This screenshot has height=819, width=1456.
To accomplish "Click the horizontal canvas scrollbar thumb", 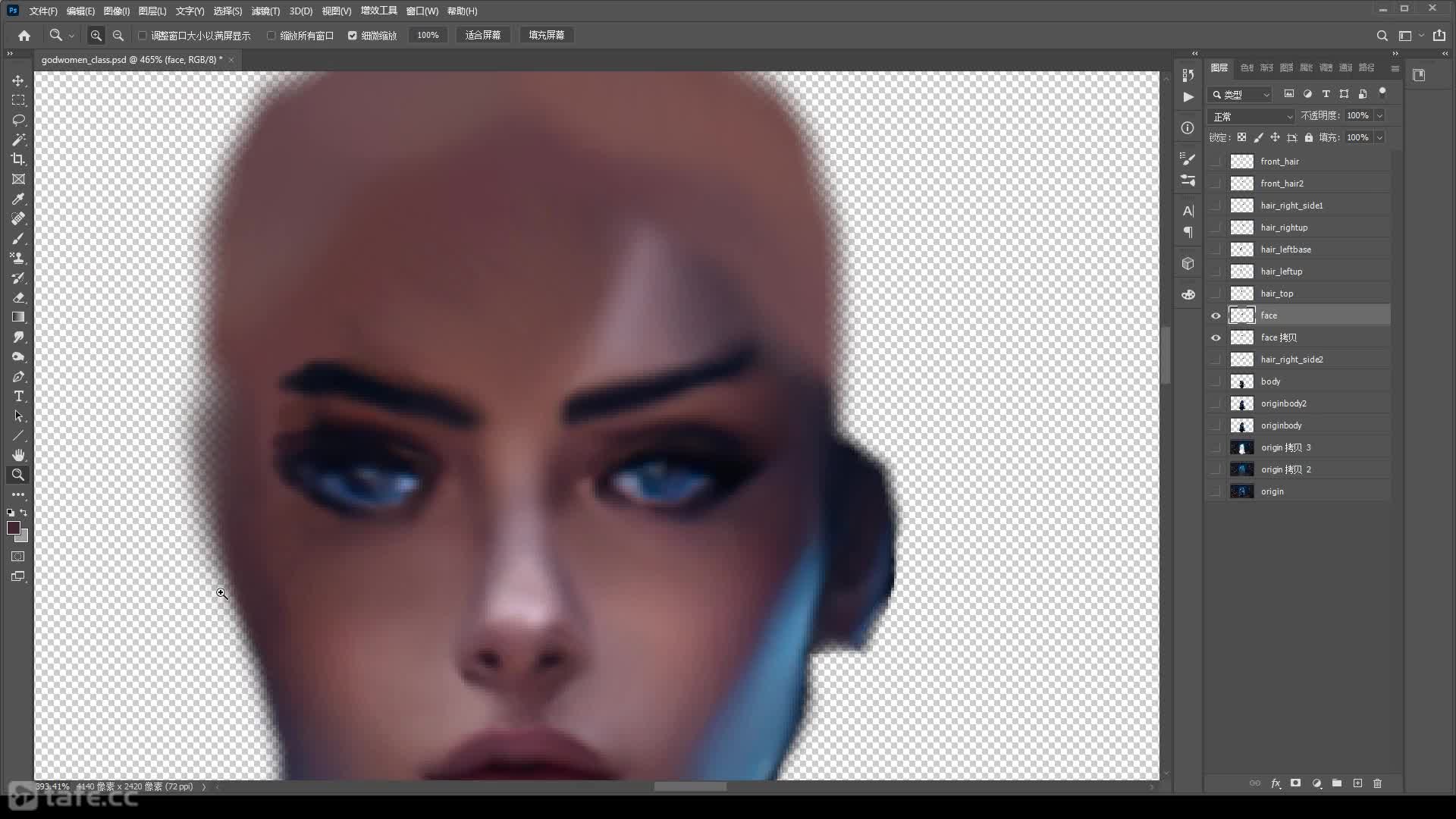I will 690,787.
